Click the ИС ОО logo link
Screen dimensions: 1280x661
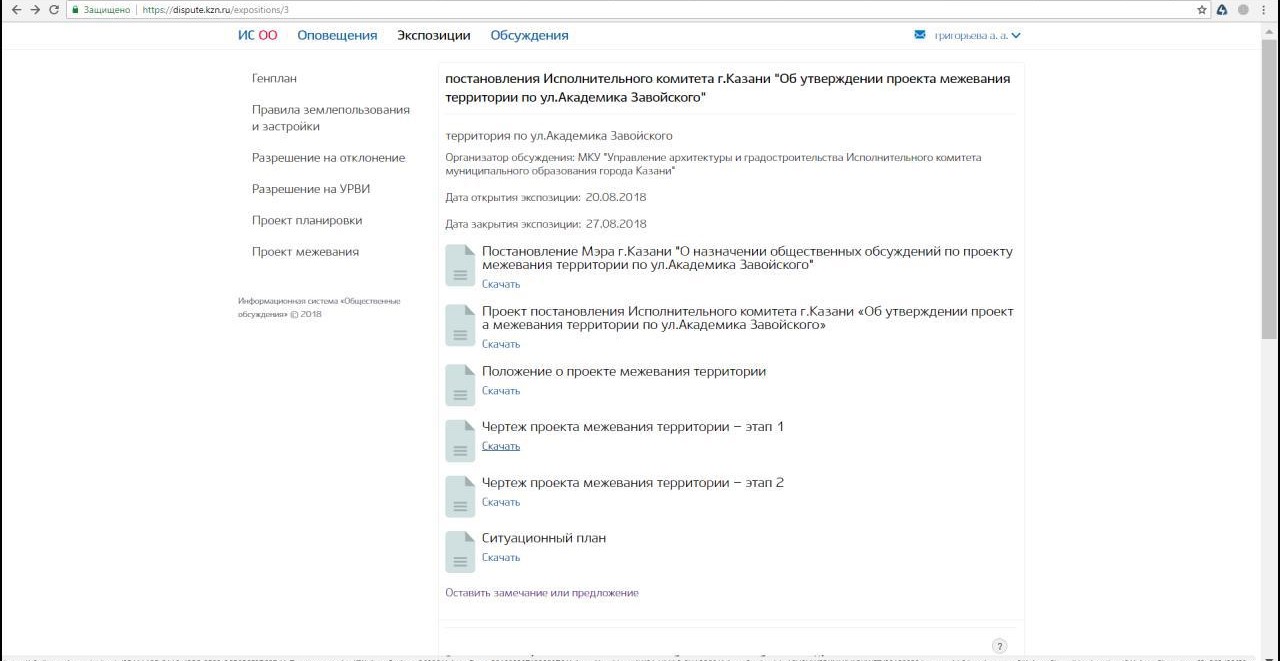click(x=257, y=35)
